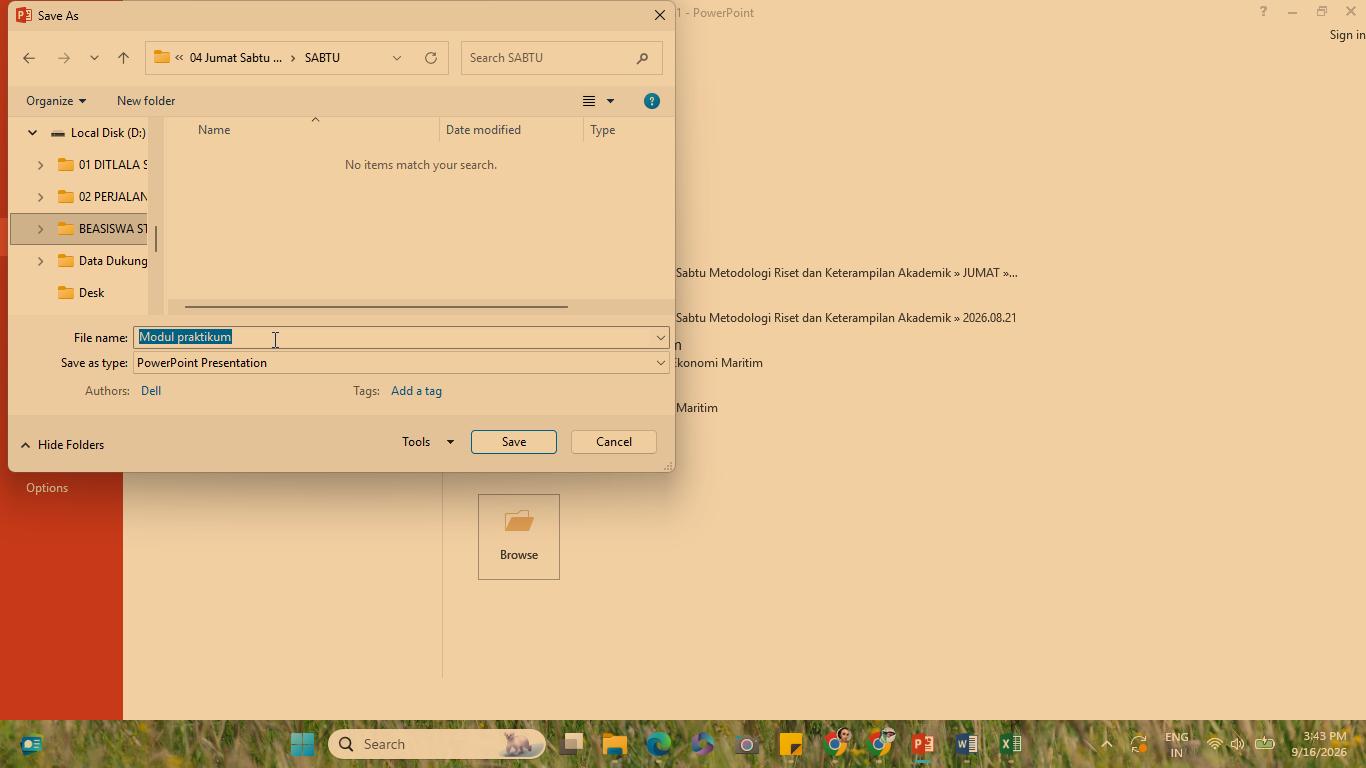Viewport: 1366px width, 768px height.
Task: Open the Save as type dropdown
Action: 401,363
